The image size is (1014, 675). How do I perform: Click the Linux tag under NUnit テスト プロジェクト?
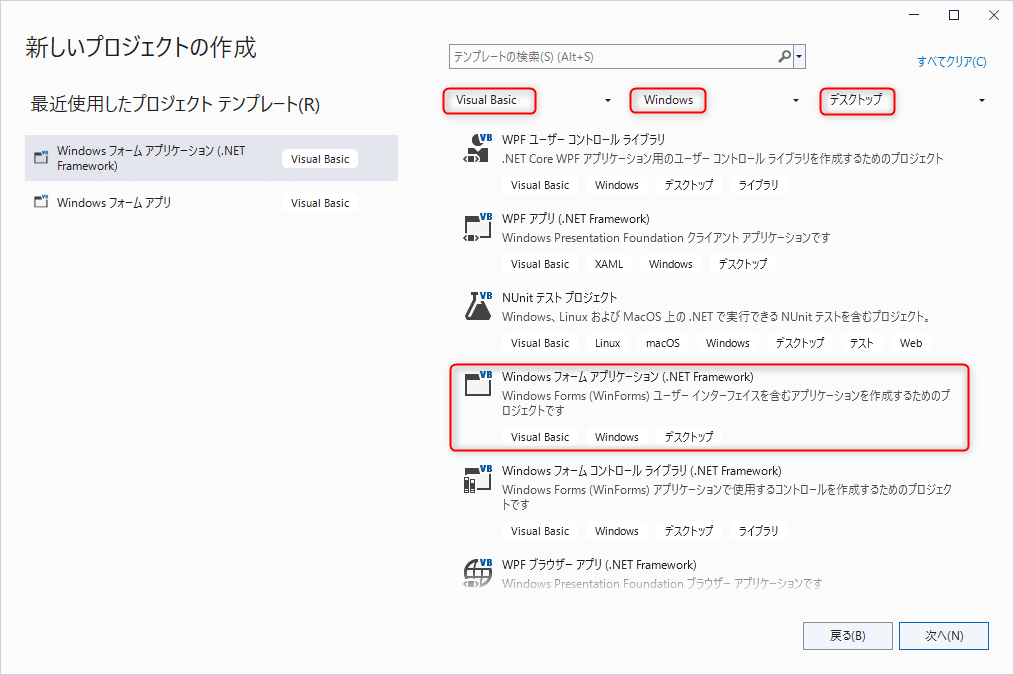pyautogui.click(x=607, y=343)
